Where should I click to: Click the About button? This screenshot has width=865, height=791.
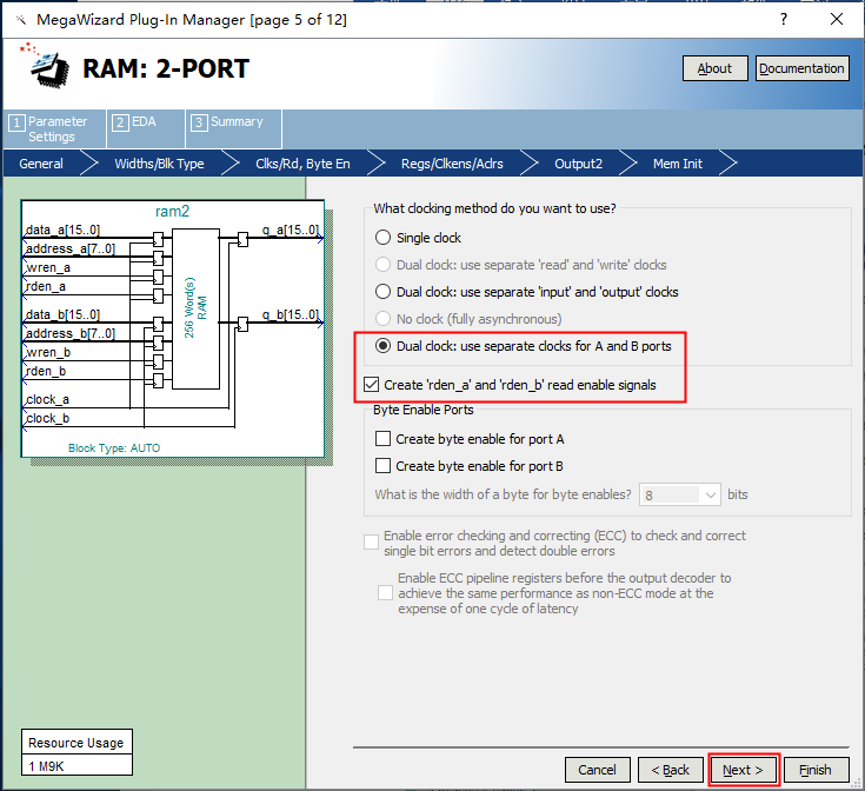pyautogui.click(x=714, y=69)
